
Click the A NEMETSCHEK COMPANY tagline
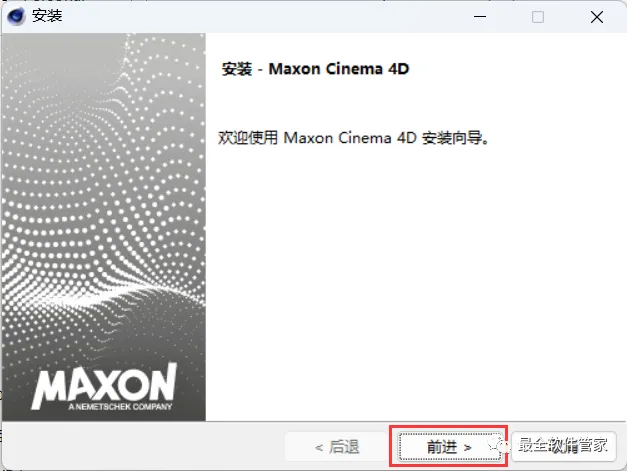click(x=120, y=407)
